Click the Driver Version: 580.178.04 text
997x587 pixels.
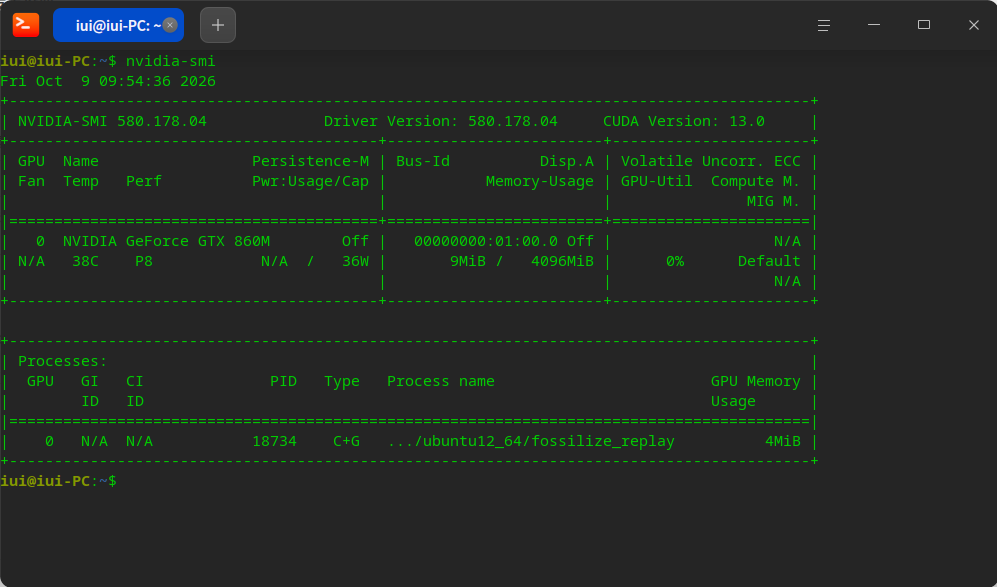click(441, 121)
